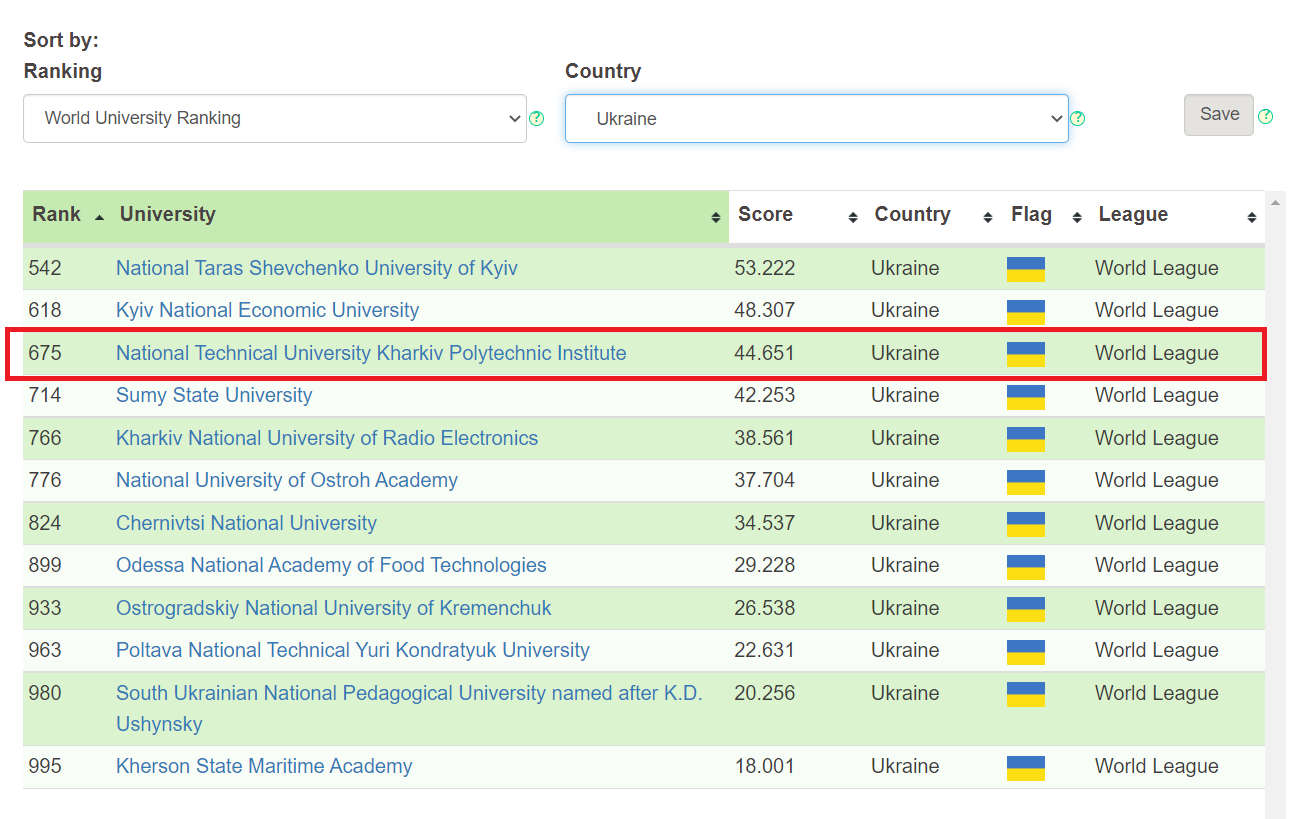Click the help icon beside Save button

1265,116
